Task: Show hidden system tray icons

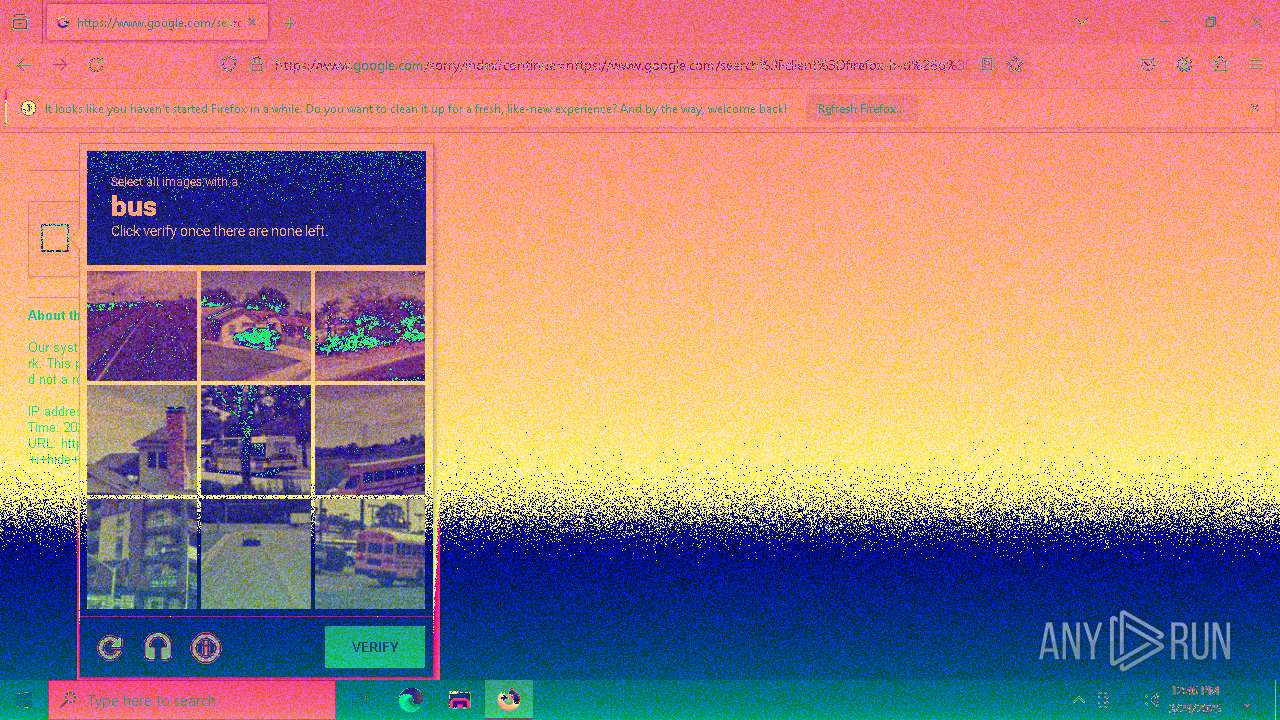Action: pyautogui.click(x=1078, y=700)
